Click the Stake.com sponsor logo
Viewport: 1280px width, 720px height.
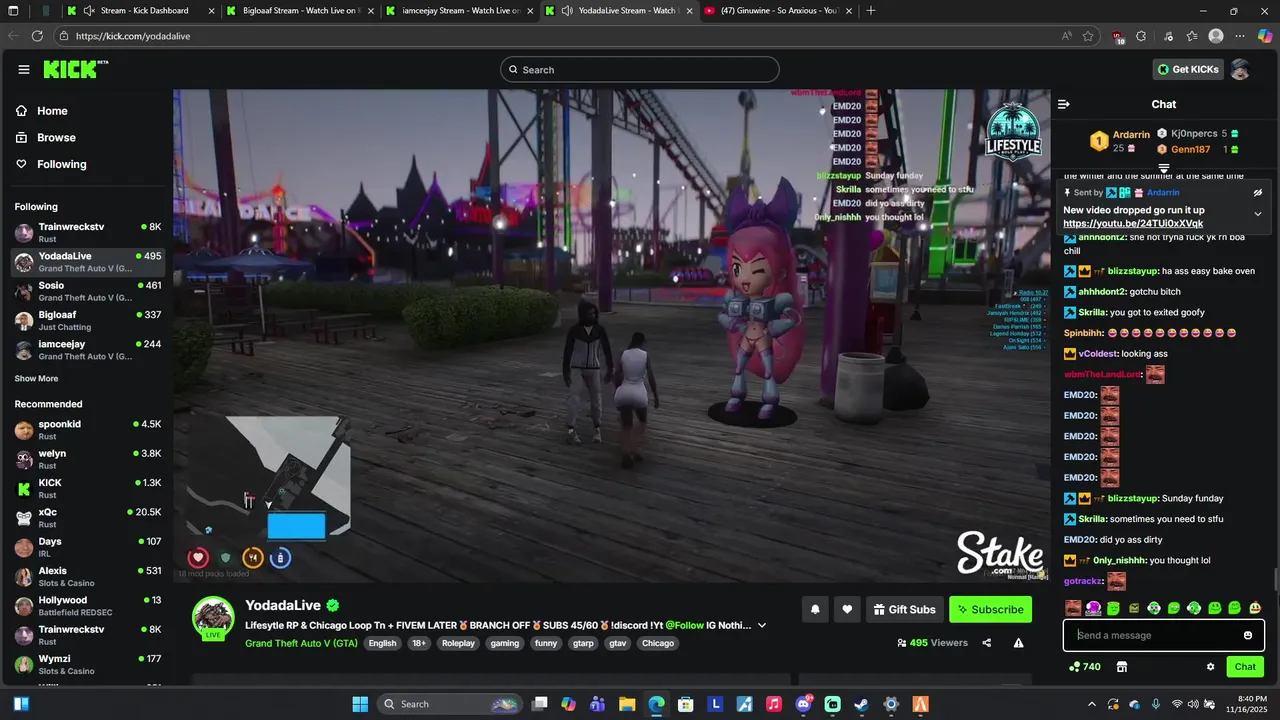coord(1000,553)
